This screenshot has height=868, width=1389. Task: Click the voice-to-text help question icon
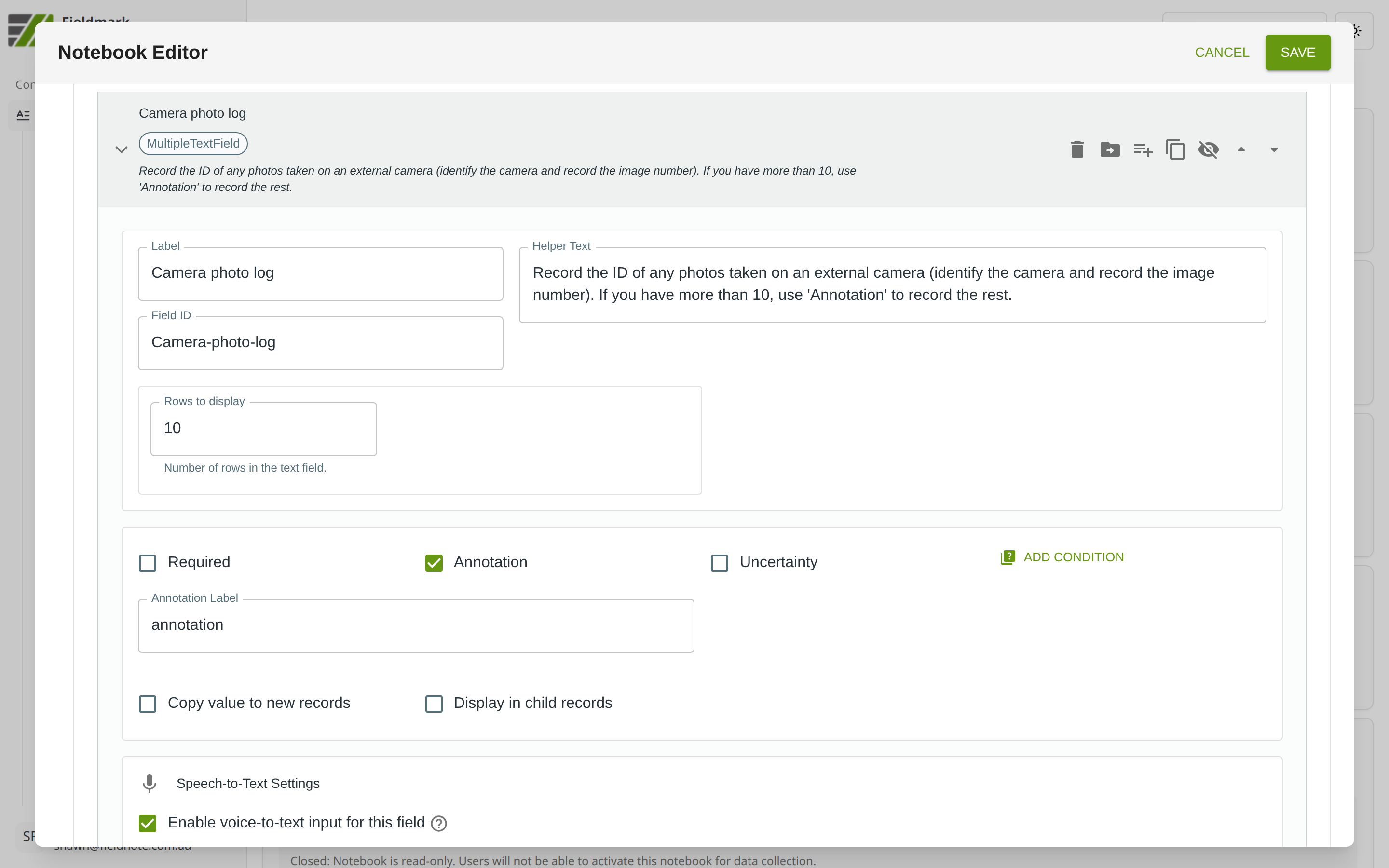pos(439,823)
